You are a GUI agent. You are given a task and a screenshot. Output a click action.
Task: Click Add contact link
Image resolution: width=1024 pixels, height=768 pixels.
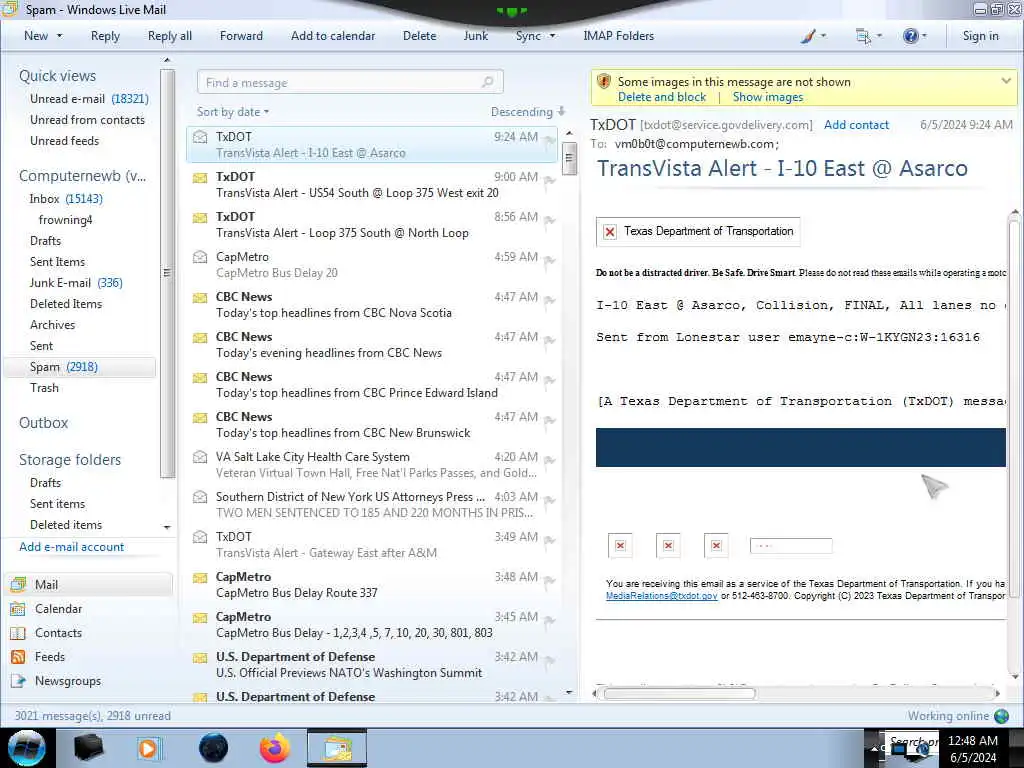pos(856,125)
